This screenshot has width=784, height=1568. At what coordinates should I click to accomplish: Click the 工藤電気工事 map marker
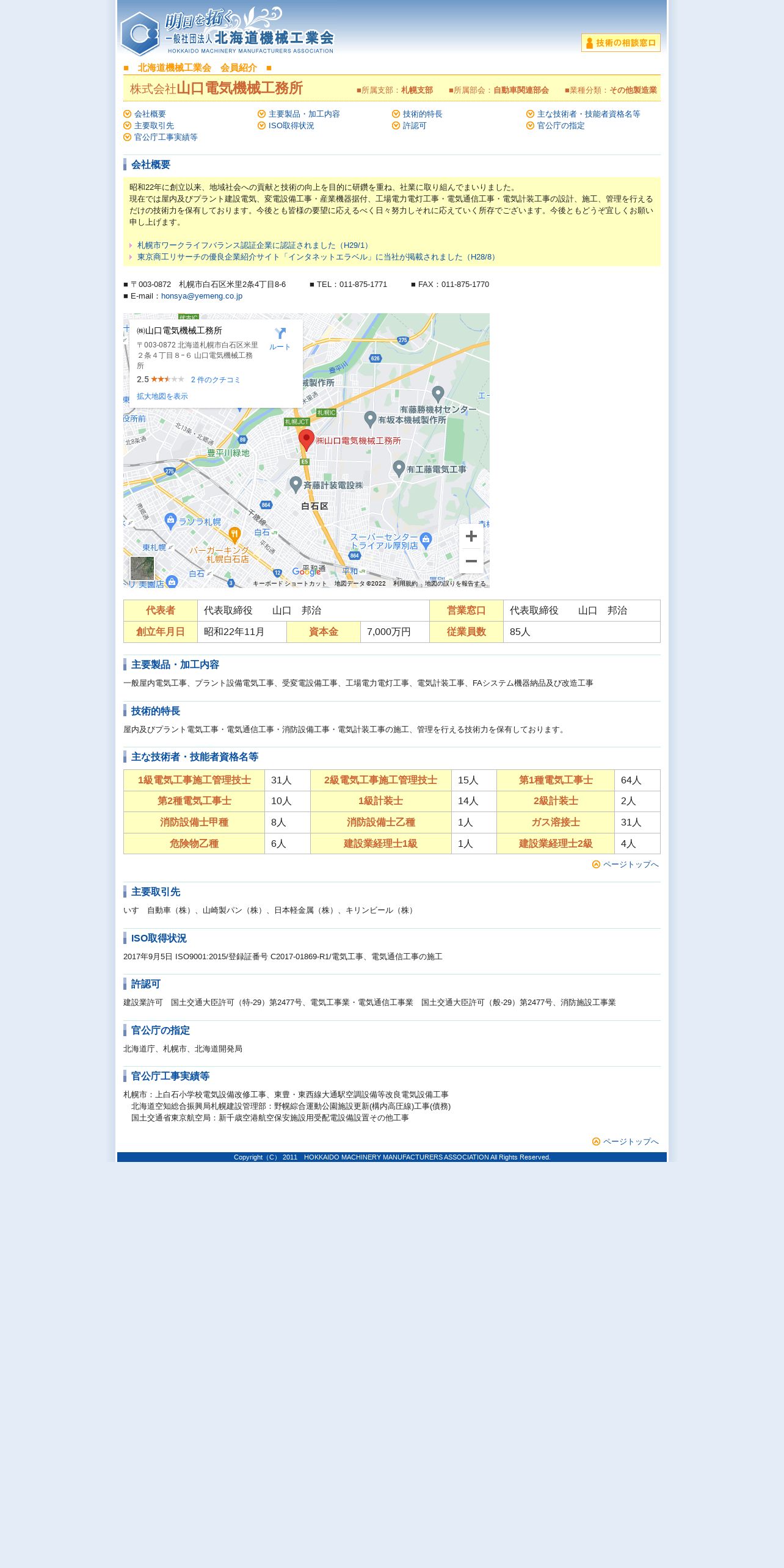click(399, 468)
